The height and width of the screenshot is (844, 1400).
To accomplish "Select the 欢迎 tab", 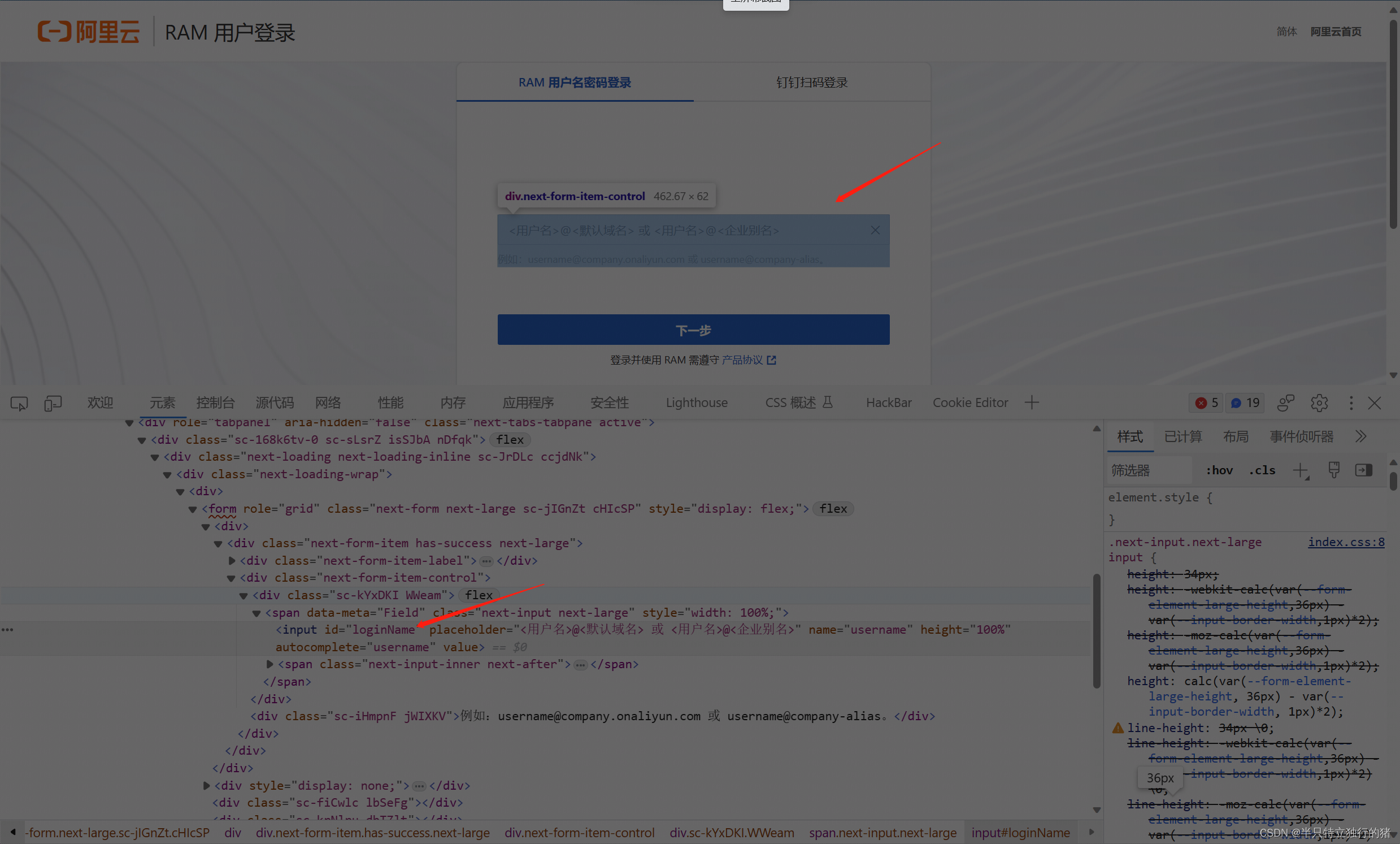I will tap(100, 402).
